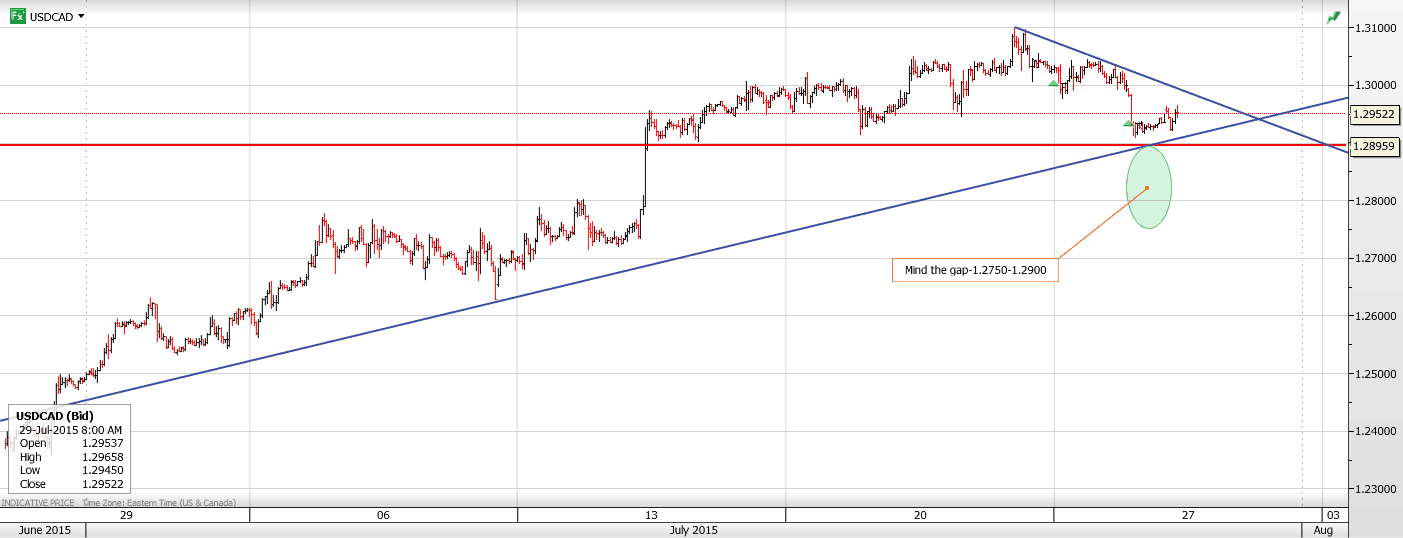Click the green triangle marker below the red line's price drop

(x=1128, y=123)
